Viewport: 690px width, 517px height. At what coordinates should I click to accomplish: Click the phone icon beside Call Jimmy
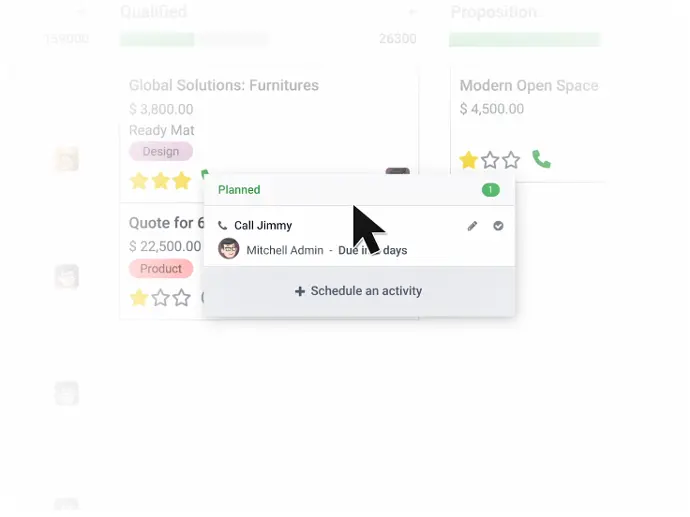[x=223, y=226]
